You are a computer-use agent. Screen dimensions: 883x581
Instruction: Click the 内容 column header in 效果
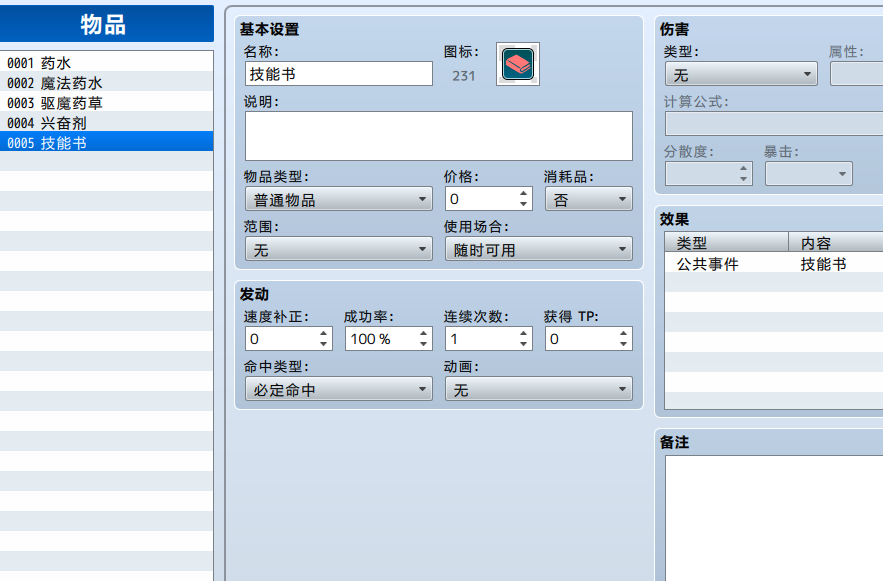[x=836, y=243]
